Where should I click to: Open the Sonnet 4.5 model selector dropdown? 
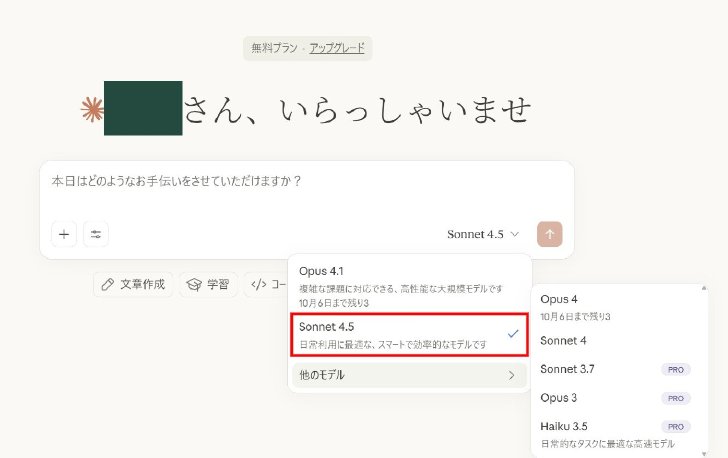pyautogui.click(x=483, y=234)
